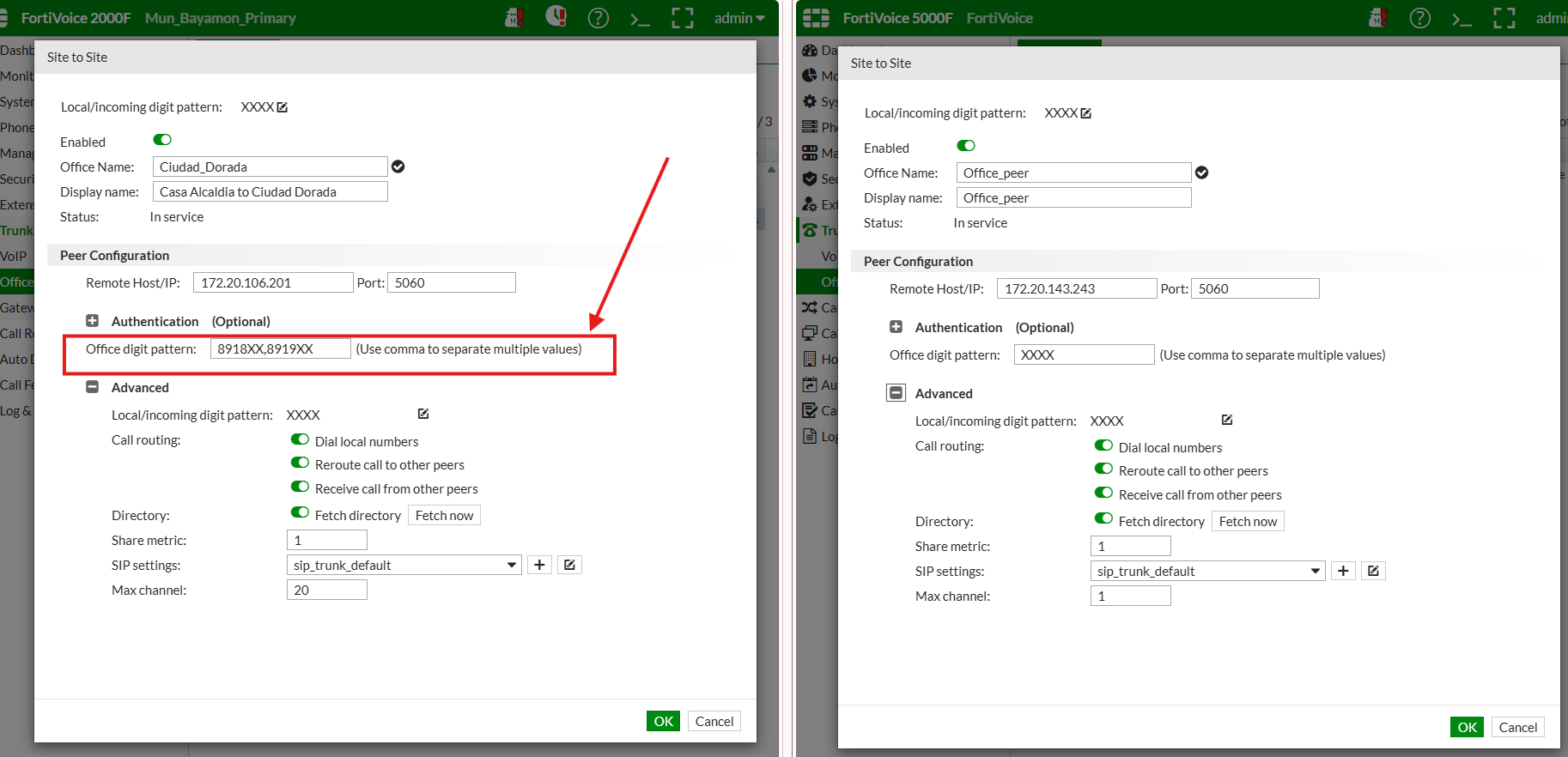Image resolution: width=1568 pixels, height=757 pixels.
Task: Toggle Dial local numbers in 5000F dialog
Action: pyautogui.click(x=1103, y=445)
